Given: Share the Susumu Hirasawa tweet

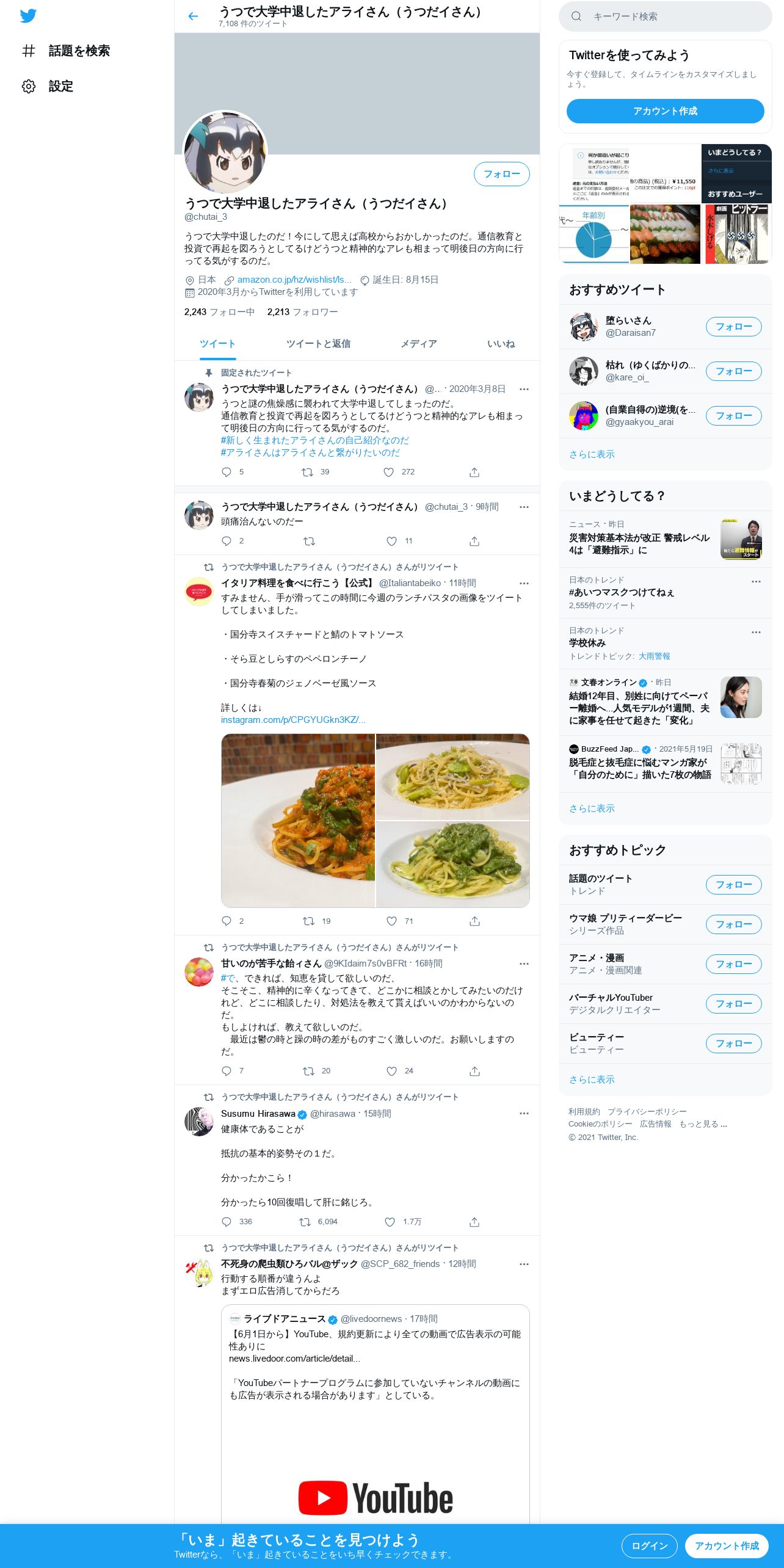Looking at the screenshot, I should pos(474,1222).
